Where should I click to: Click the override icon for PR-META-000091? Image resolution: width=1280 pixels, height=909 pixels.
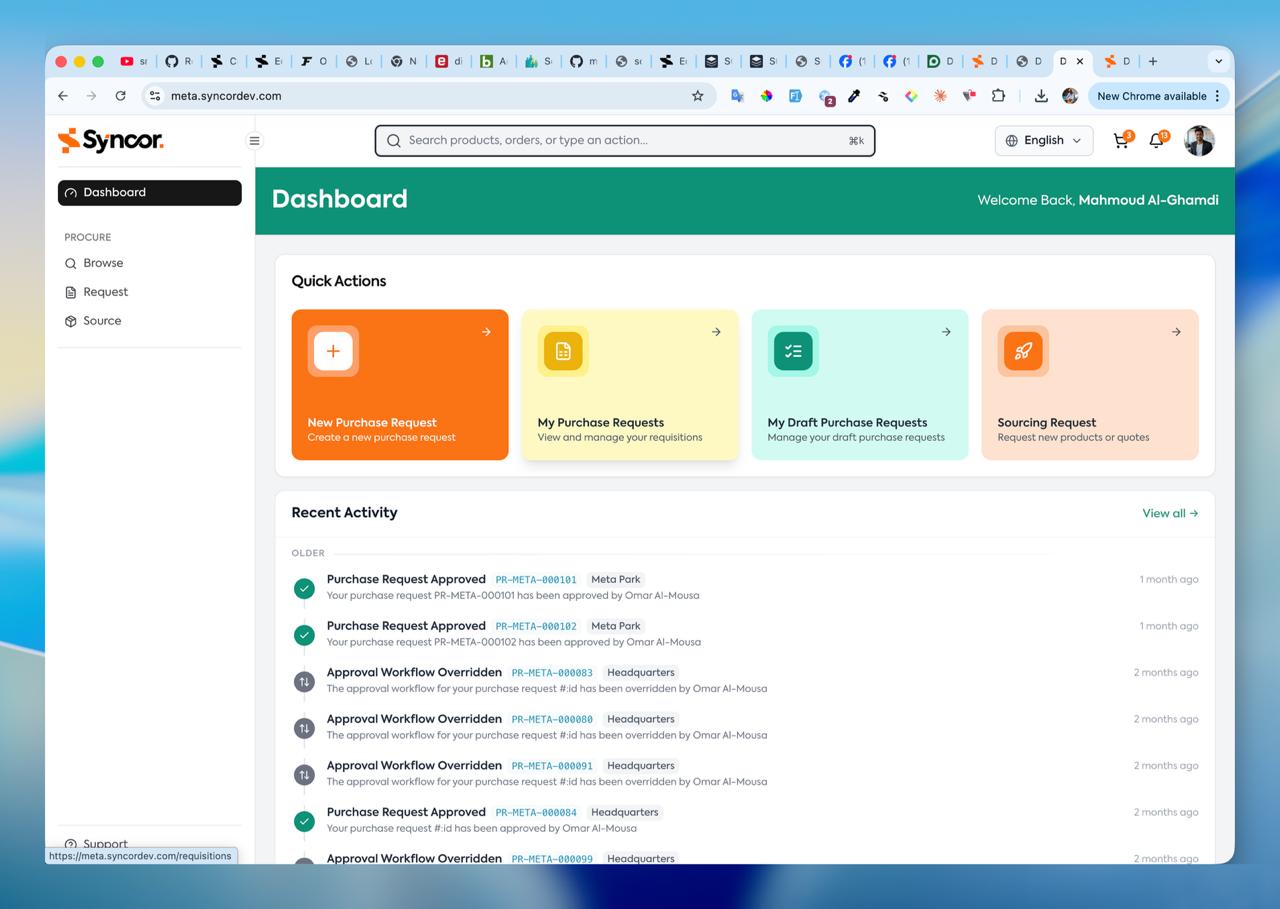304,775
